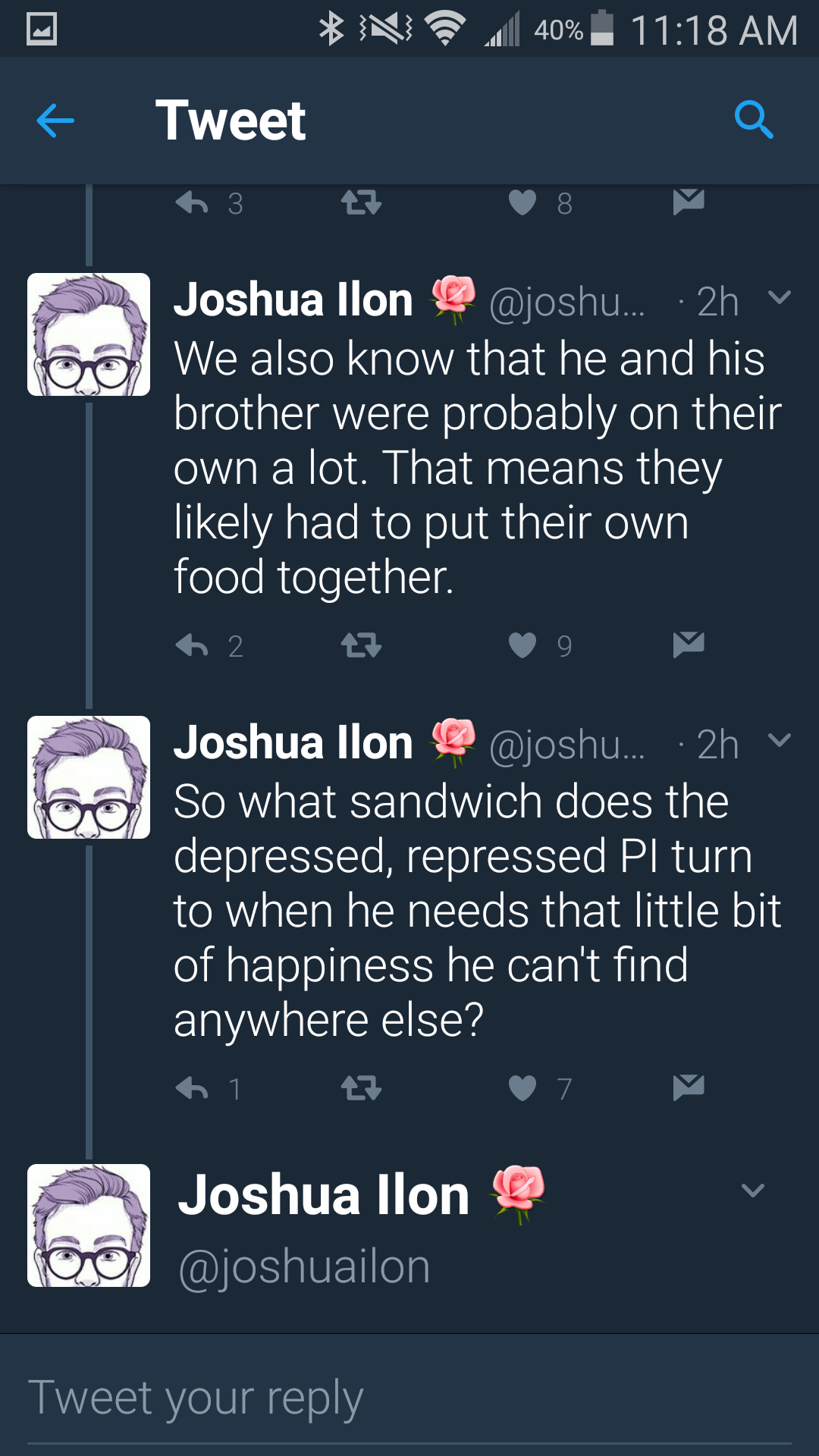Open the chevron menu beside @joshuailon
This screenshot has width=819, height=1456.
(x=752, y=1191)
